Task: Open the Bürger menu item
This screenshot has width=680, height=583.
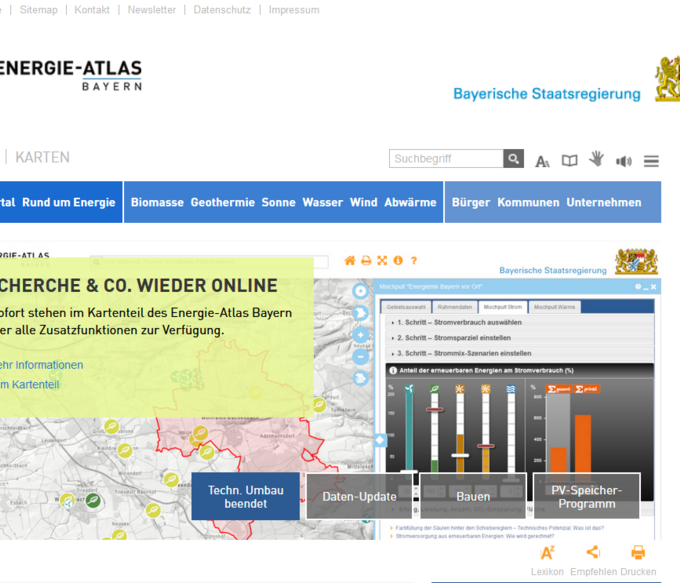Action: pyautogui.click(x=471, y=203)
